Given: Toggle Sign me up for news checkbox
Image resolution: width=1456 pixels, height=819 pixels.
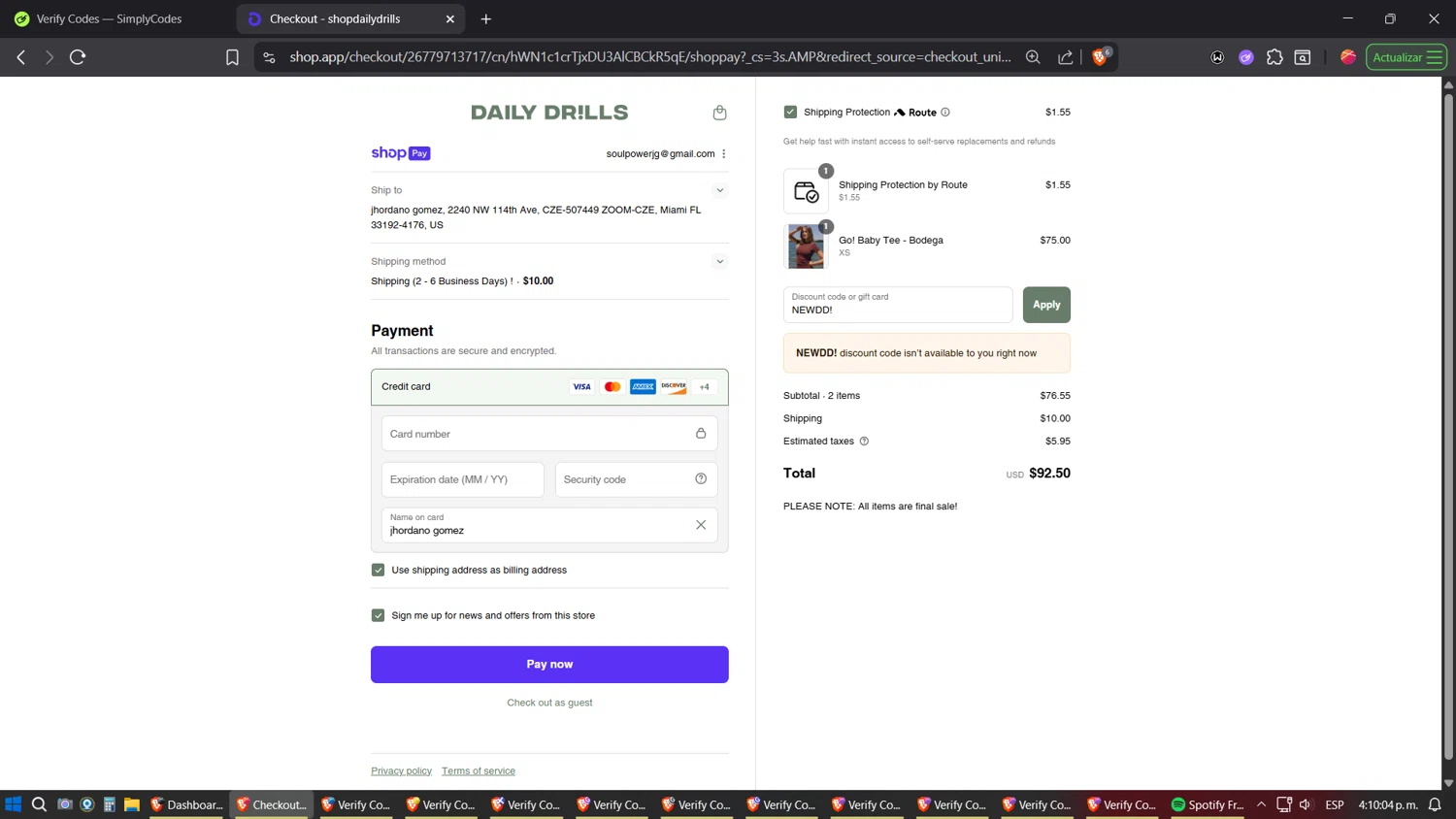Looking at the screenshot, I should [378, 615].
